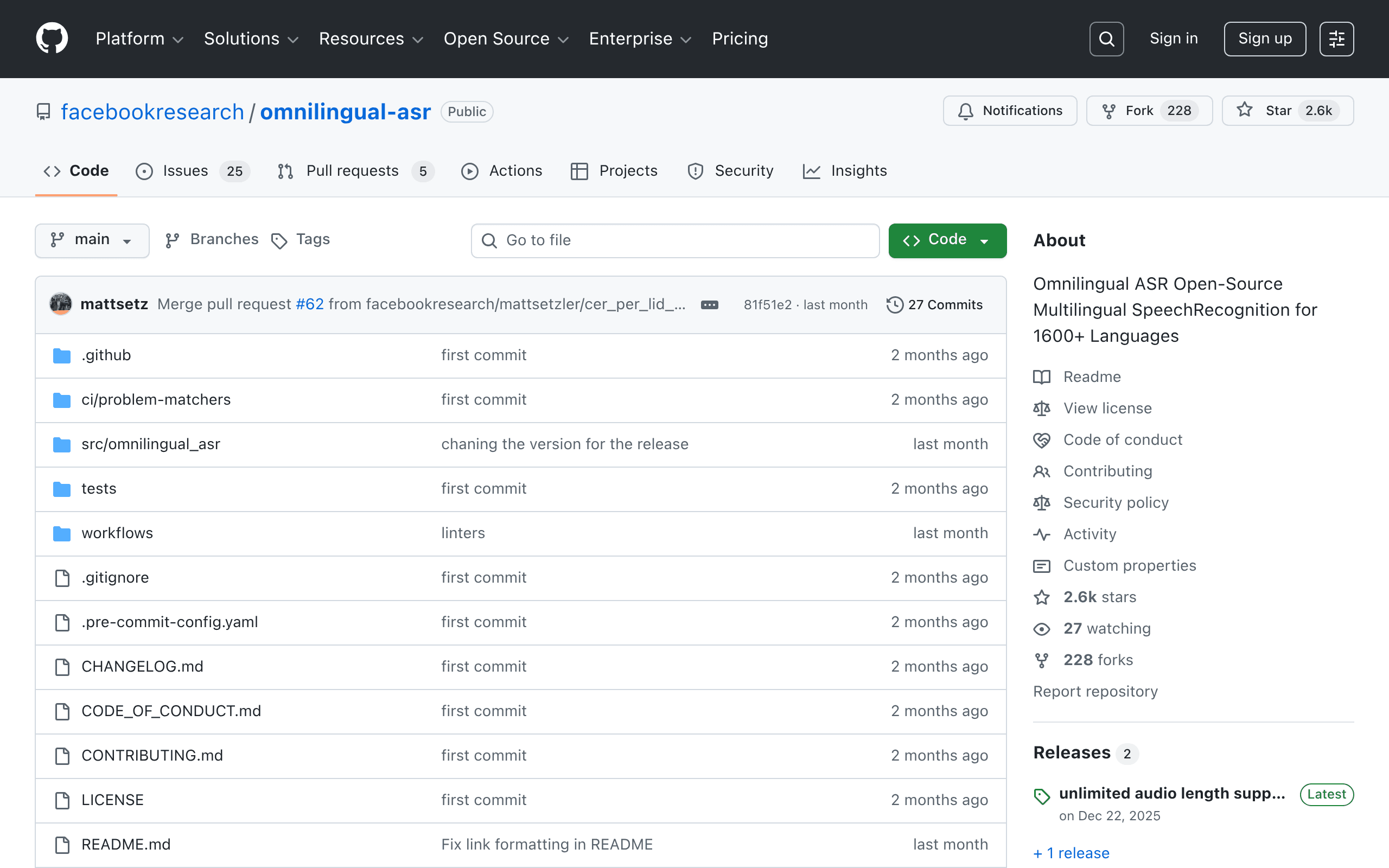Viewport: 1389px width, 868px height.
Task: Click the workflows folder icon
Action: click(x=62, y=533)
